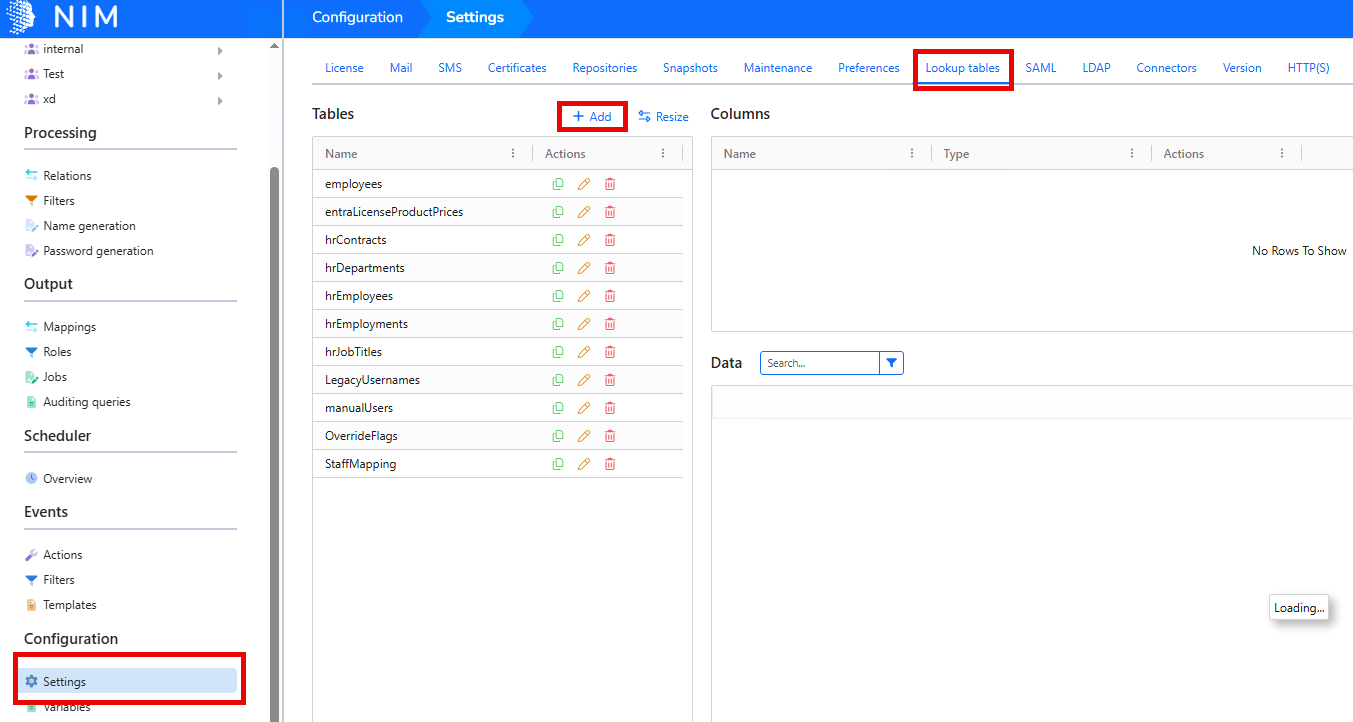Image resolution: width=1353 pixels, height=722 pixels.
Task: Copy the hrJobTitles table
Action: (x=558, y=352)
